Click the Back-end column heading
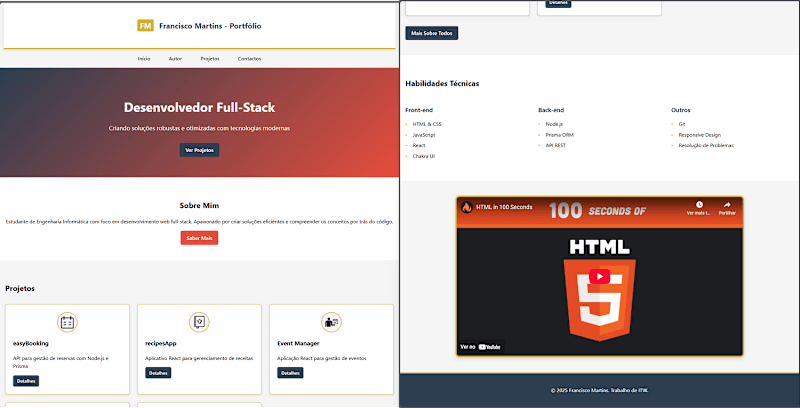The height and width of the screenshot is (408, 800). (551, 110)
